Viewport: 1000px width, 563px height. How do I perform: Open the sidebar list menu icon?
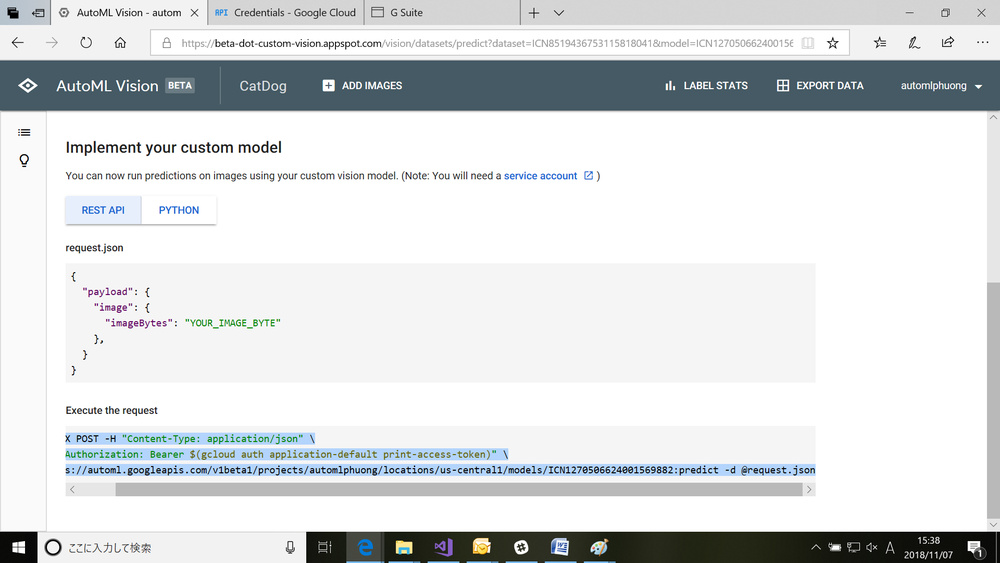(x=24, y=132)
